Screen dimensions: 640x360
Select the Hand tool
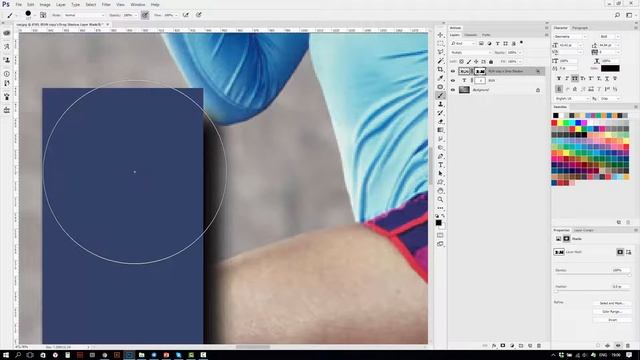coord(440,191)
